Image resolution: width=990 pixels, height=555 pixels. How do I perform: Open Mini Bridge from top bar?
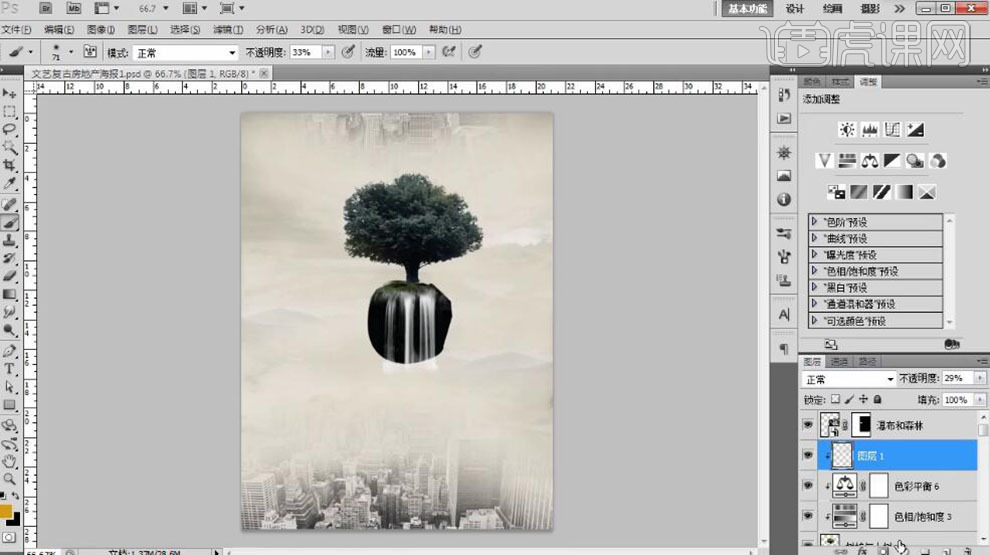click(x=74, y=8)
